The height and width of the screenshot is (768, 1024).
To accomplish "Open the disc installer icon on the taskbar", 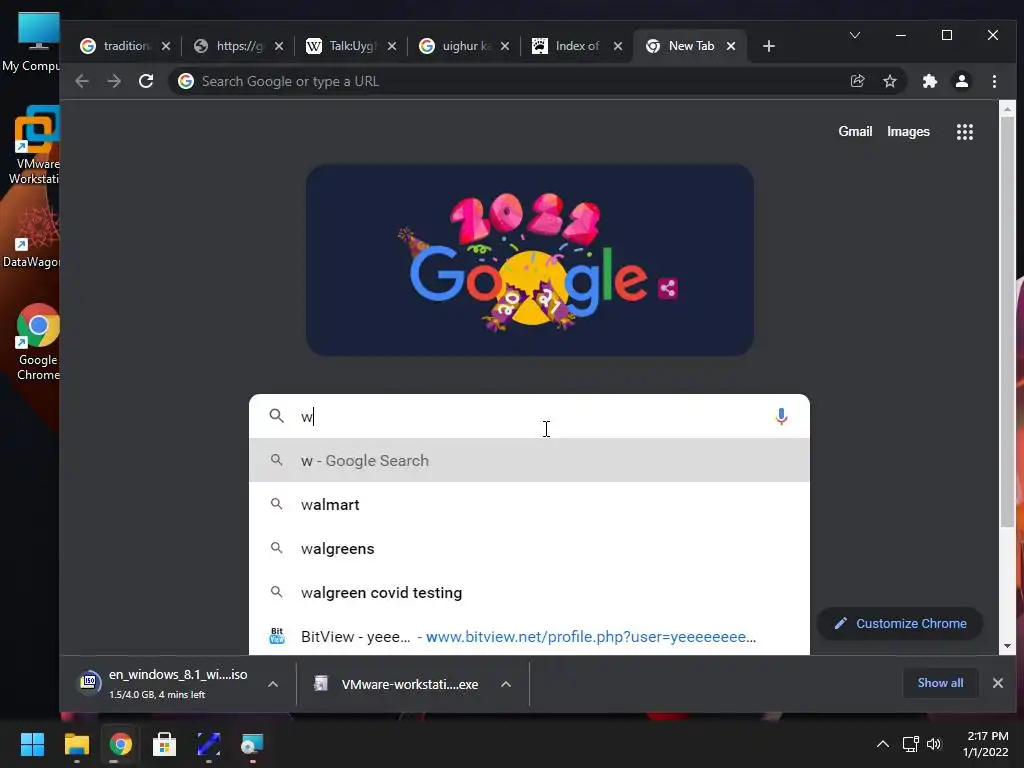I will tap(252, 744).
